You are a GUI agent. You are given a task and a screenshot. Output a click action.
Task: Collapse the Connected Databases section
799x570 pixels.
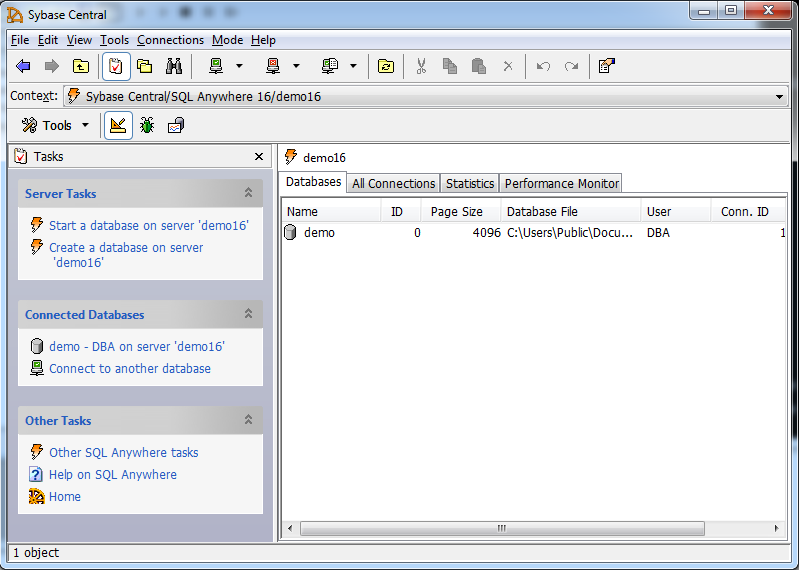coord(248,314)
